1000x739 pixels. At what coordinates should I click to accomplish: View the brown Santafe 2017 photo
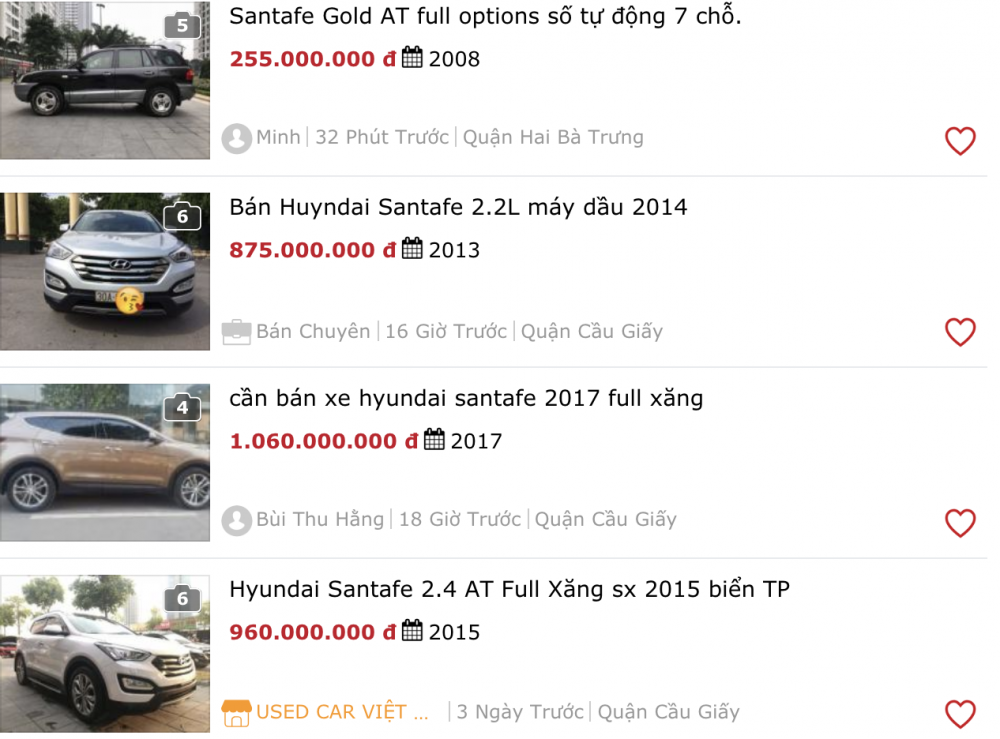105,462
